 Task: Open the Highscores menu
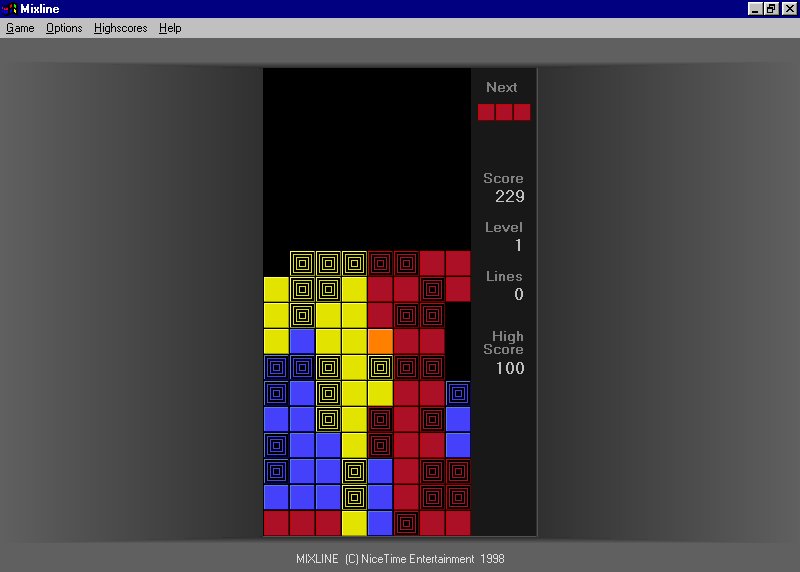(x=120, y=28)
